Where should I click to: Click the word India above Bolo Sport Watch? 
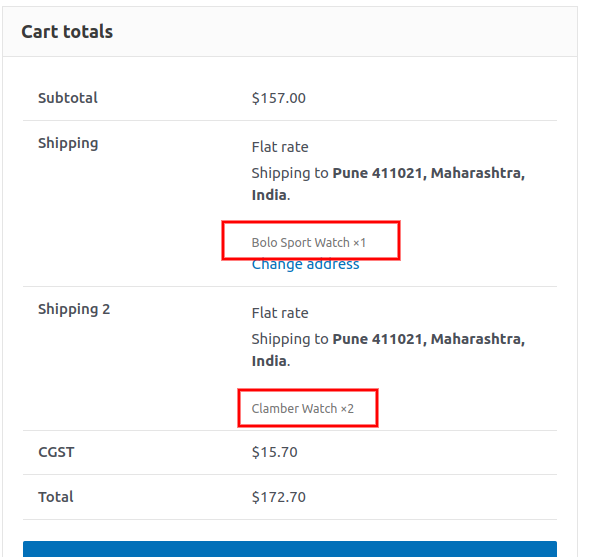tap(269, 195)
